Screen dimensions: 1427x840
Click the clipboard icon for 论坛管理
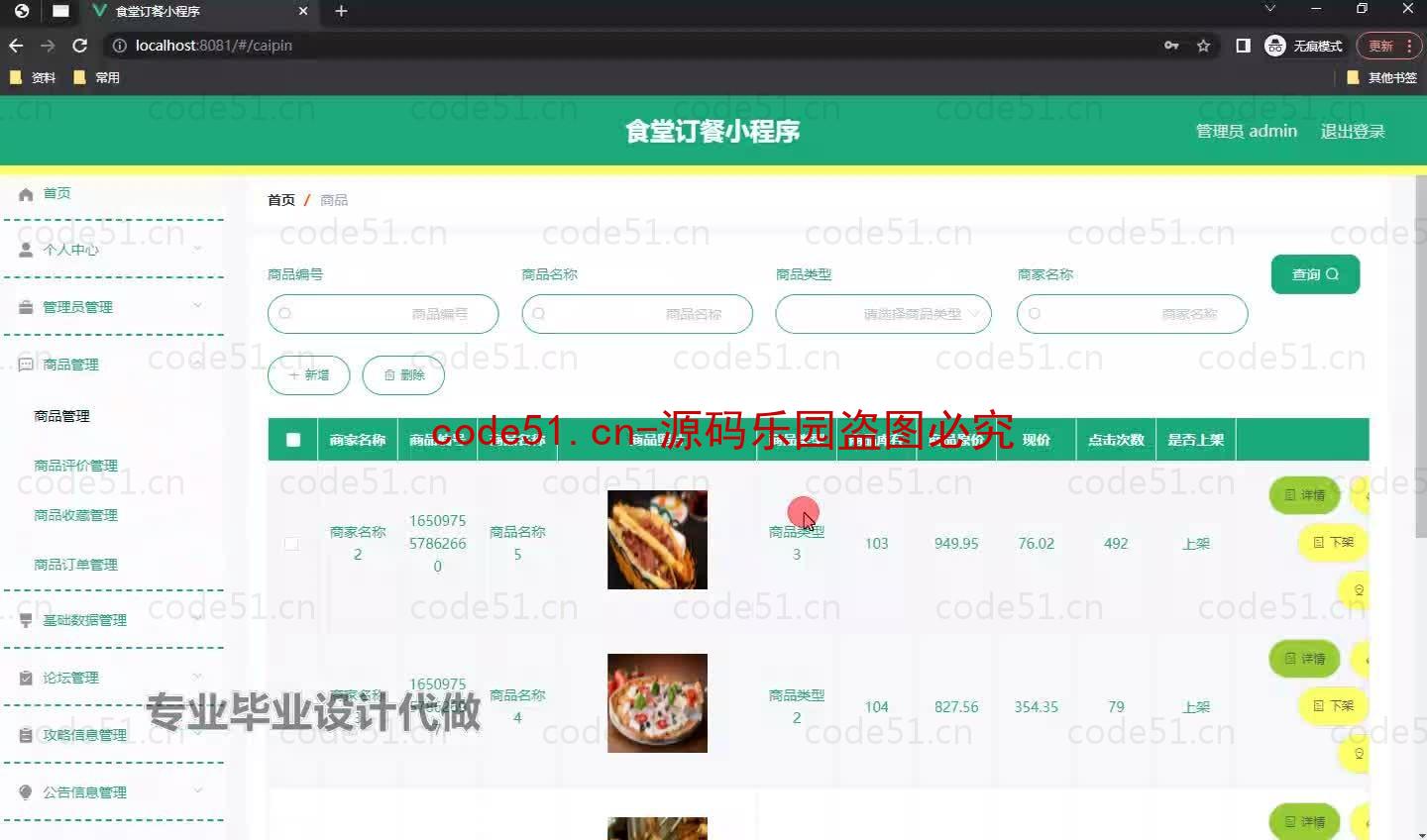(26, 678)
